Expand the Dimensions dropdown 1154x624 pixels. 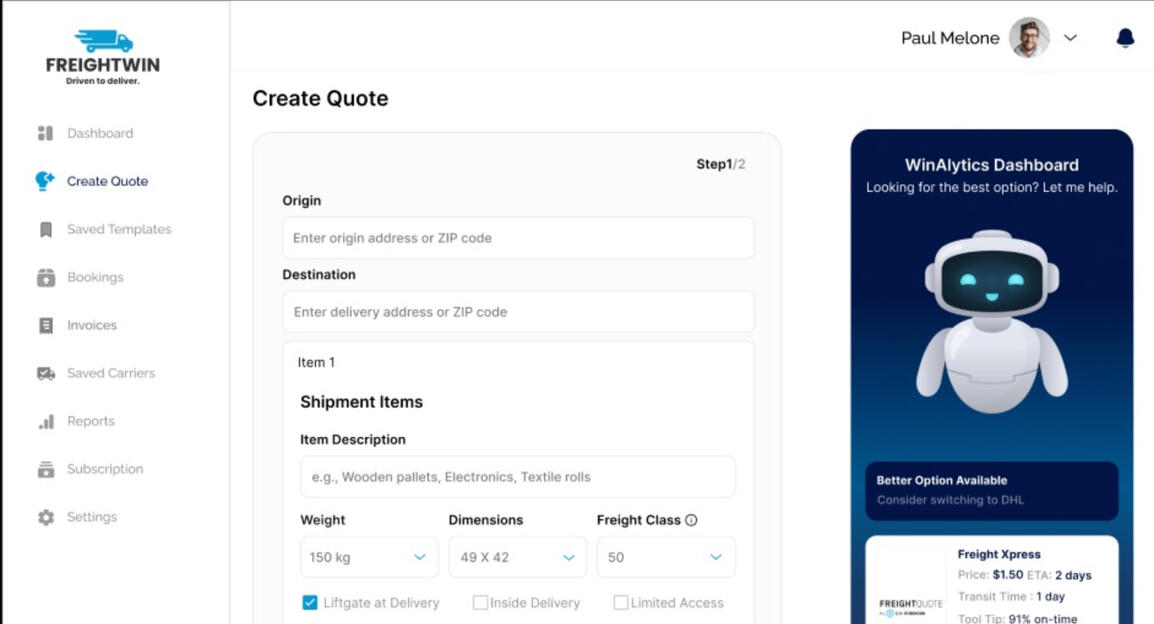click(517, 557)
